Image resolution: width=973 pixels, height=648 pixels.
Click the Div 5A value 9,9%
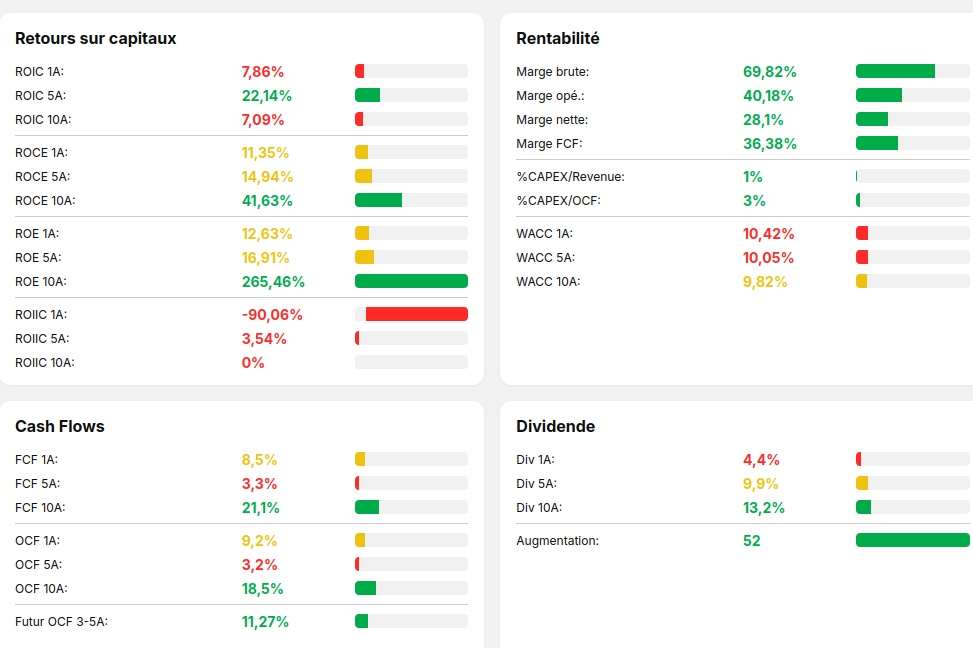[761, 483]
